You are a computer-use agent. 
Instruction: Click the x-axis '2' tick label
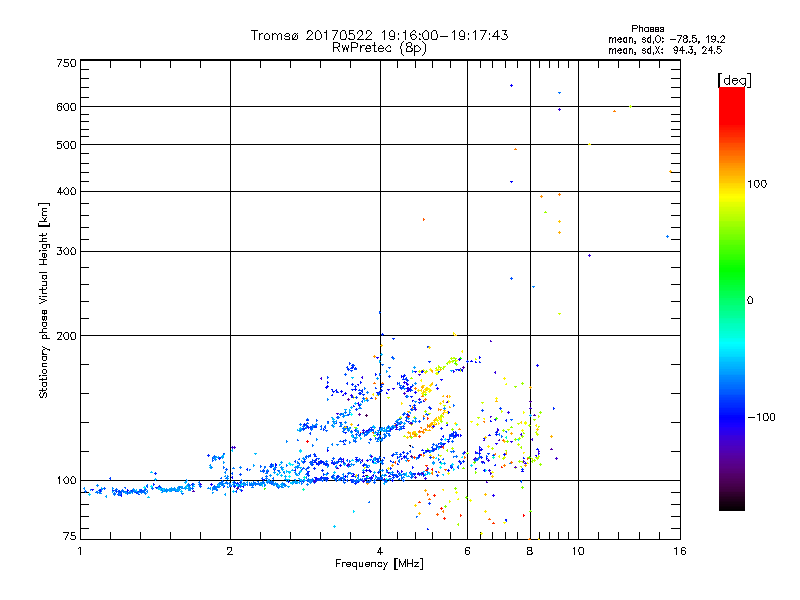[x=230, y=551]
